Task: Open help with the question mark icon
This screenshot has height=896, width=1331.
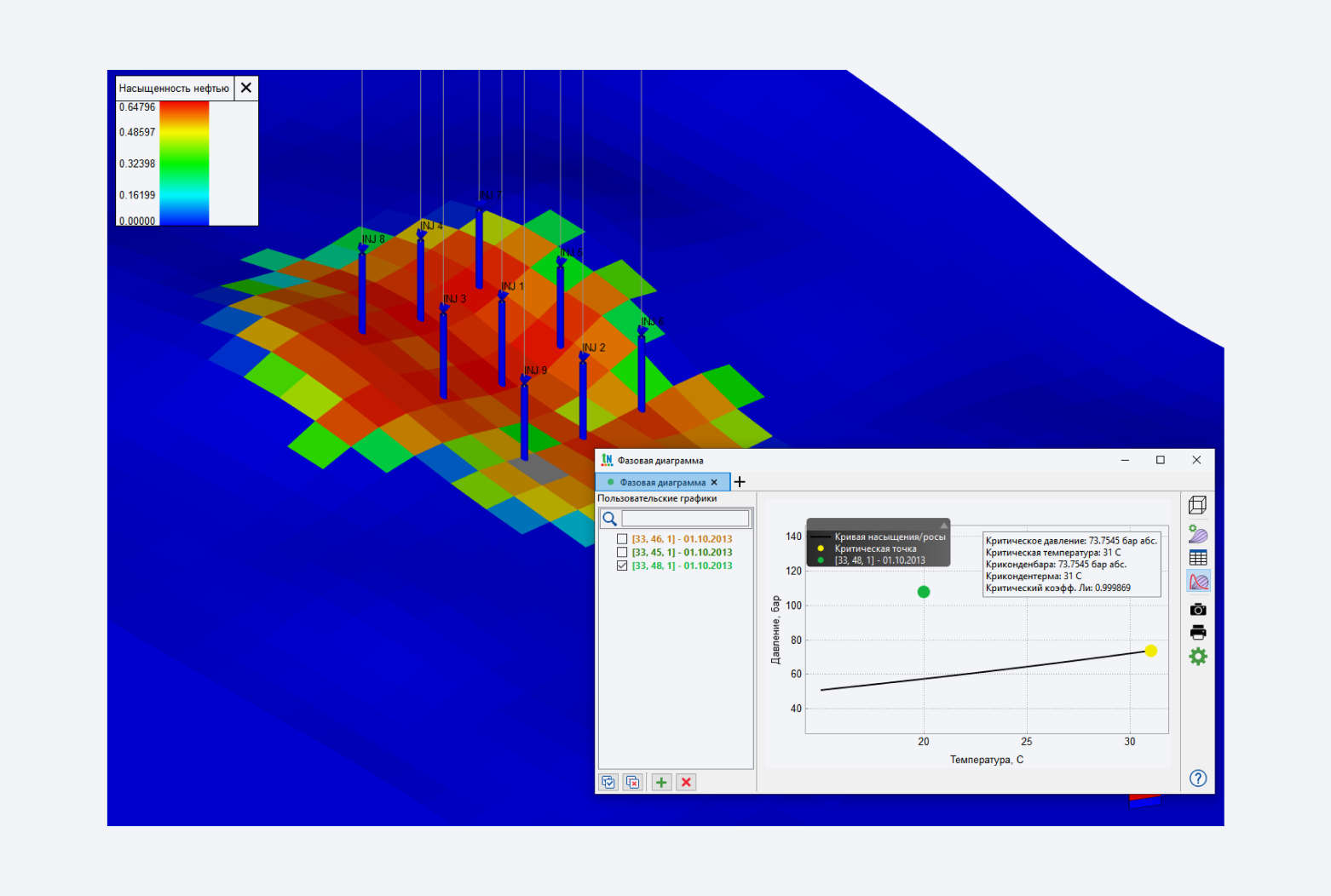Action: 1198,778
